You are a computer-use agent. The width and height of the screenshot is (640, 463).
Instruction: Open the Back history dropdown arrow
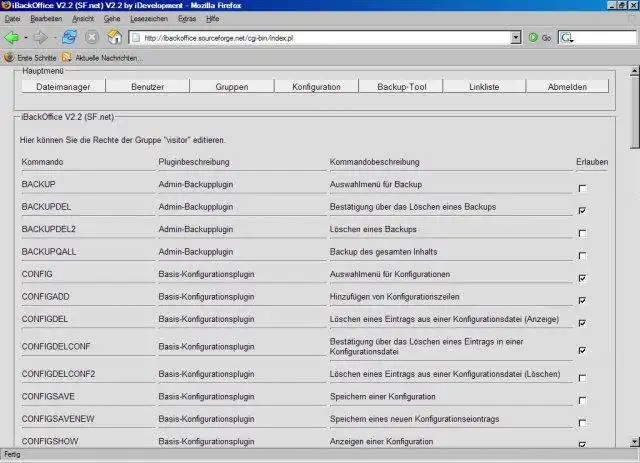pyautogui.click(x=26, y=38)
